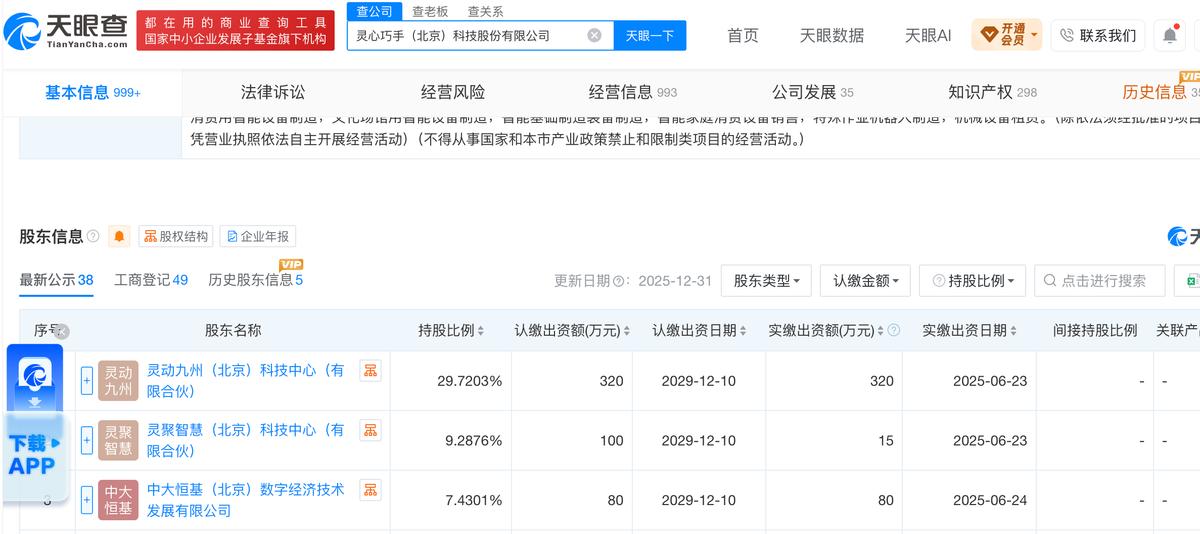The image size is (1200, 534).
Task: Open equity structure icon for 灵聚智慧
Action: pos(370,430)
